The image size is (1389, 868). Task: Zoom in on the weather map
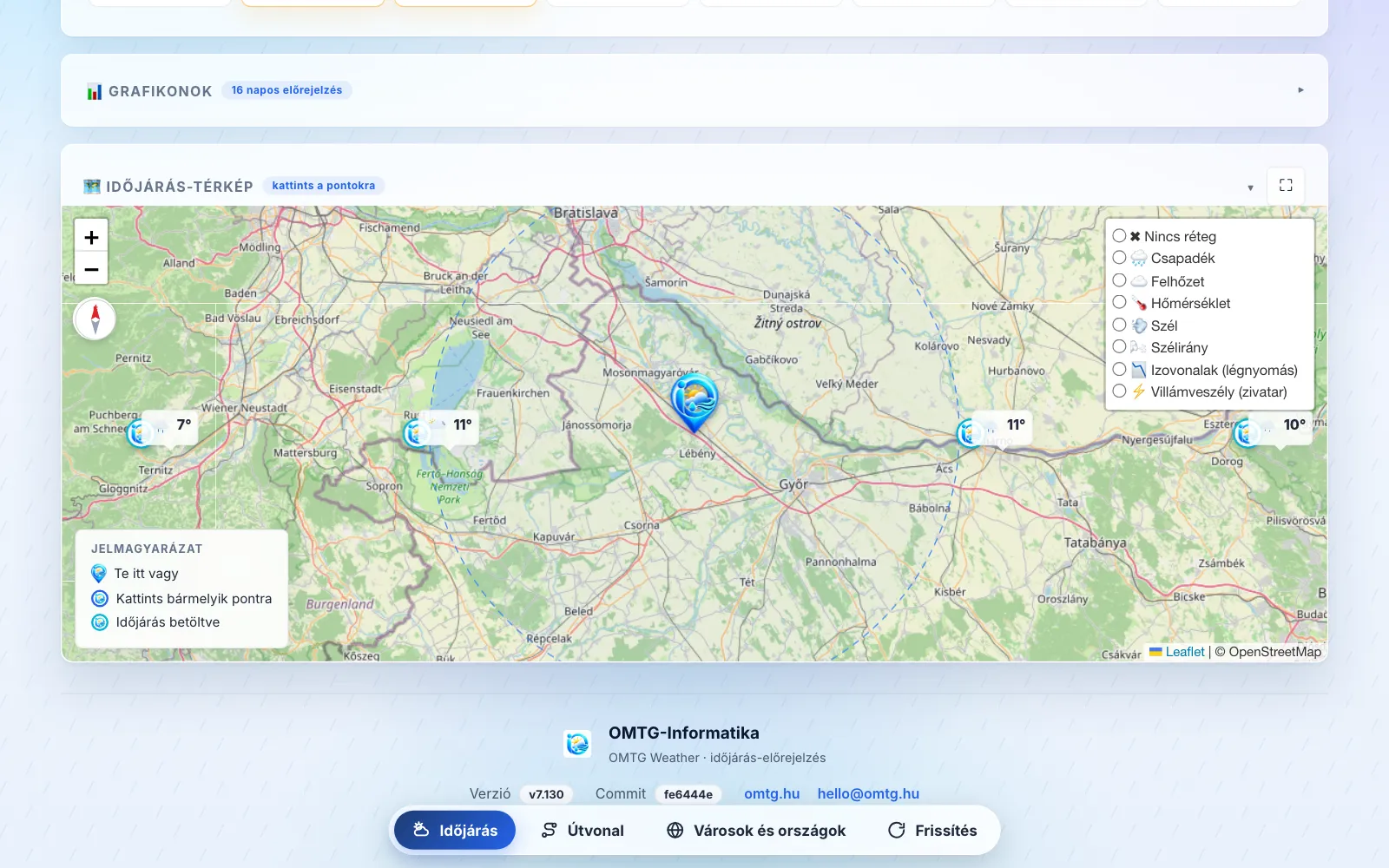tap(91, 237)
